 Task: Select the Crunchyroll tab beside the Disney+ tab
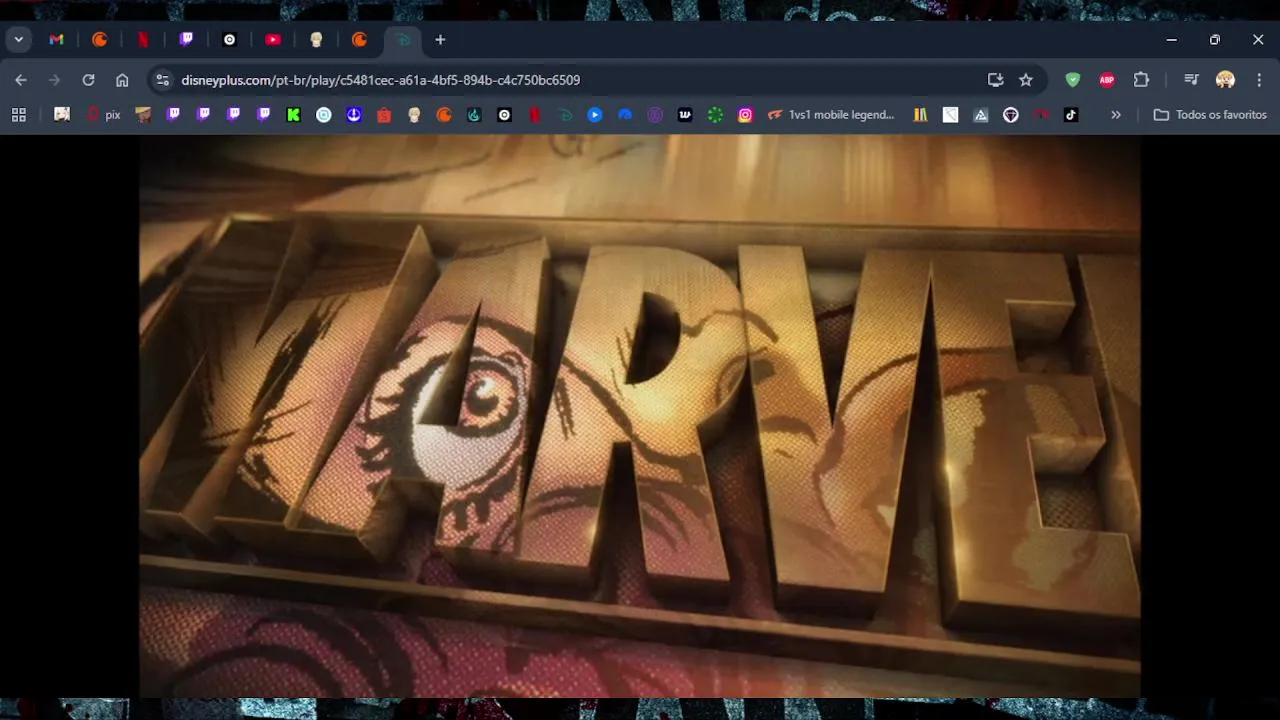360,40
